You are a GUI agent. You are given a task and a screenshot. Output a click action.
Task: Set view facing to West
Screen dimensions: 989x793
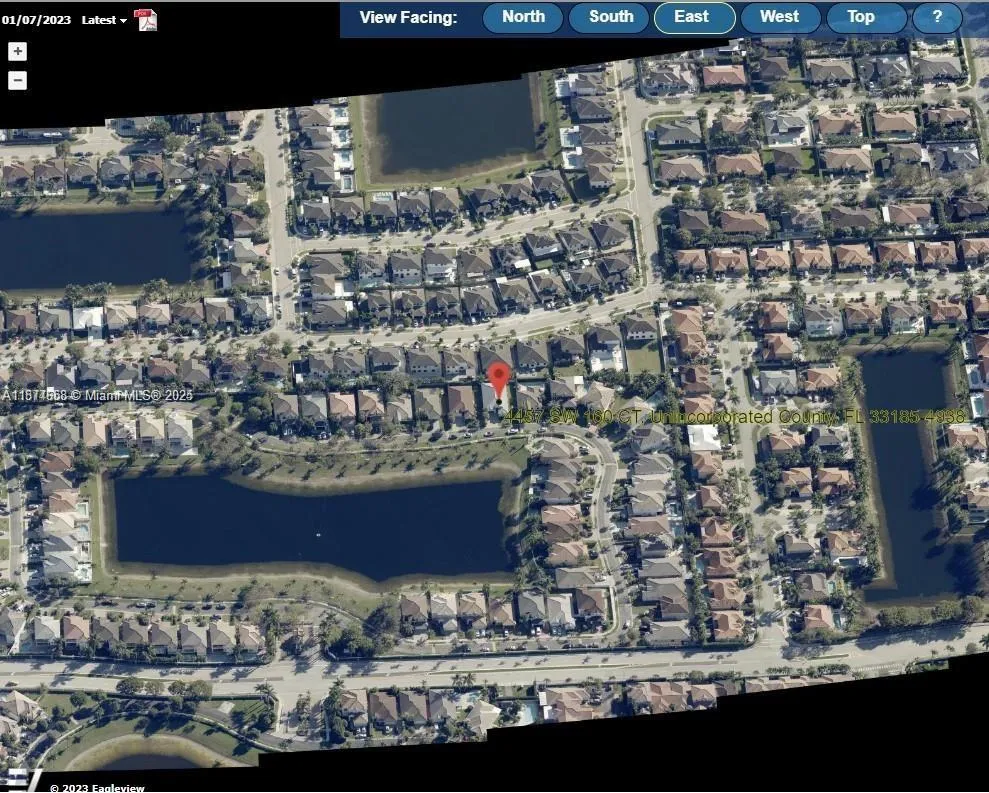[780, 17]
